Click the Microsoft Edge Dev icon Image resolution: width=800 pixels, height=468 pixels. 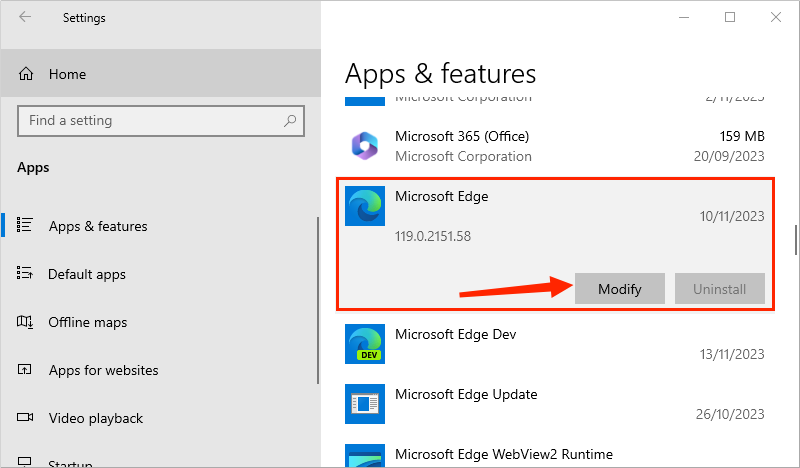365,343
